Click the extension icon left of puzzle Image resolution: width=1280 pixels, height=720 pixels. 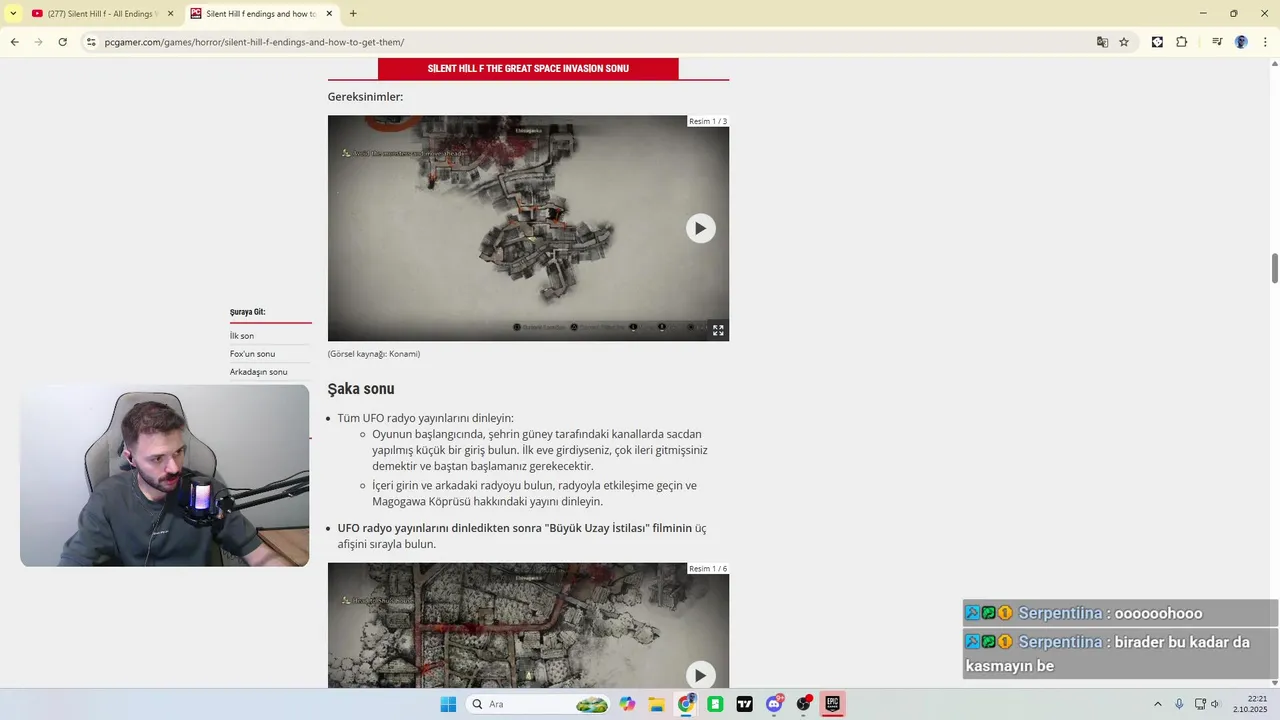tap(1157, 42)
